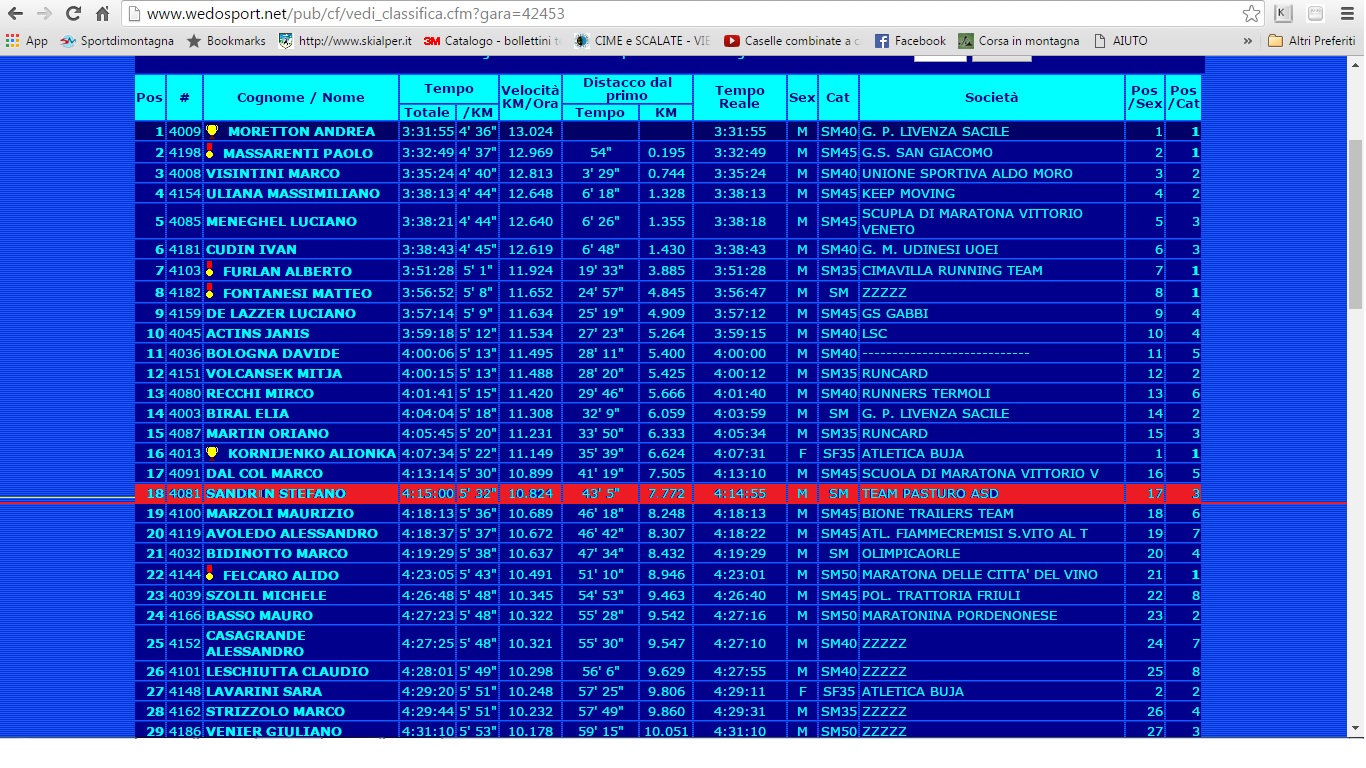Open the Sportdimontagna bookmark
This screenshot has width=1366, height=768.
(x=117, y=41)
